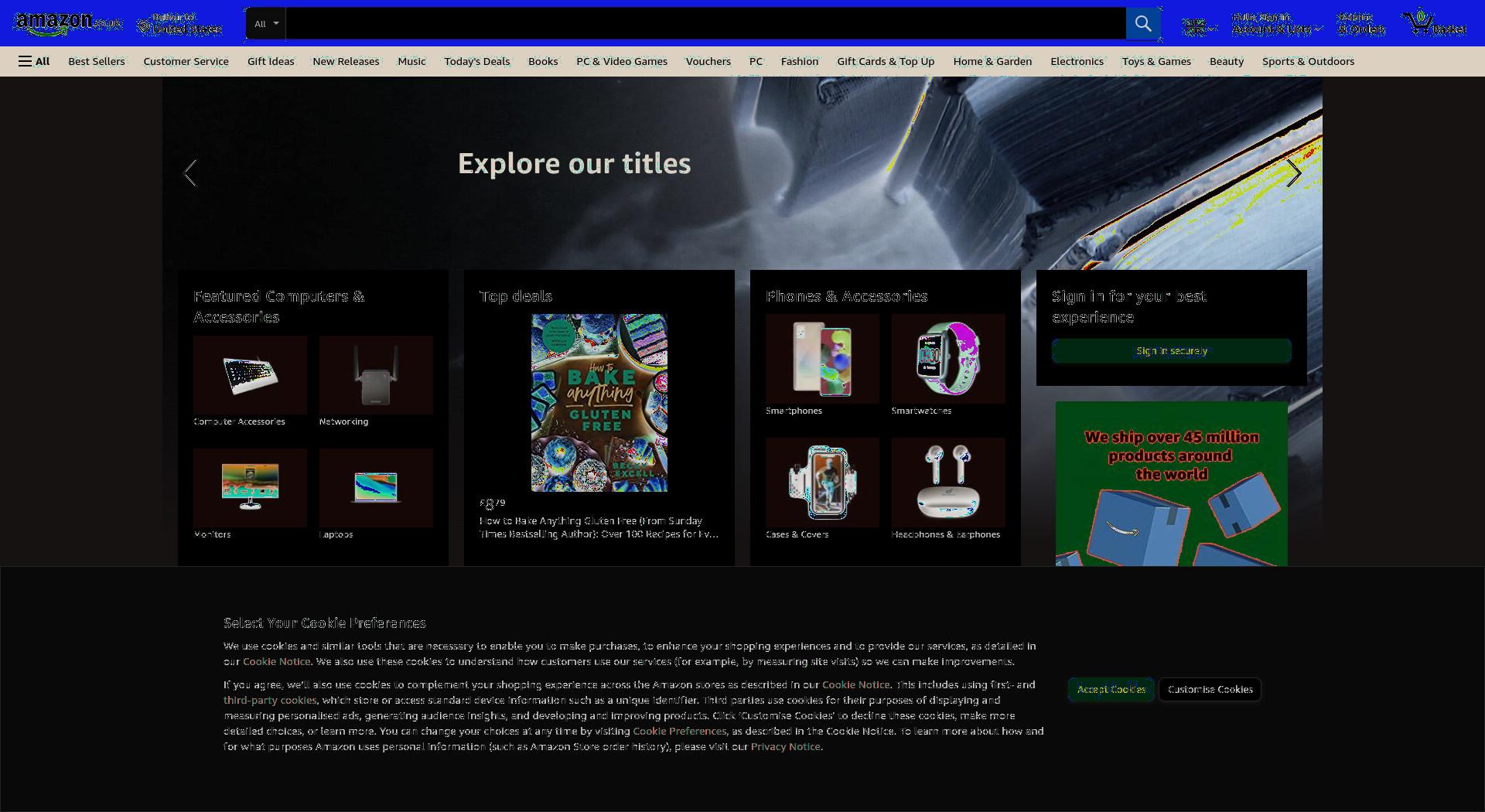This screenshot has width=1485, height=812.
Task: Click the Computer Accessories keyboard thumbnail
Action: 250,375
